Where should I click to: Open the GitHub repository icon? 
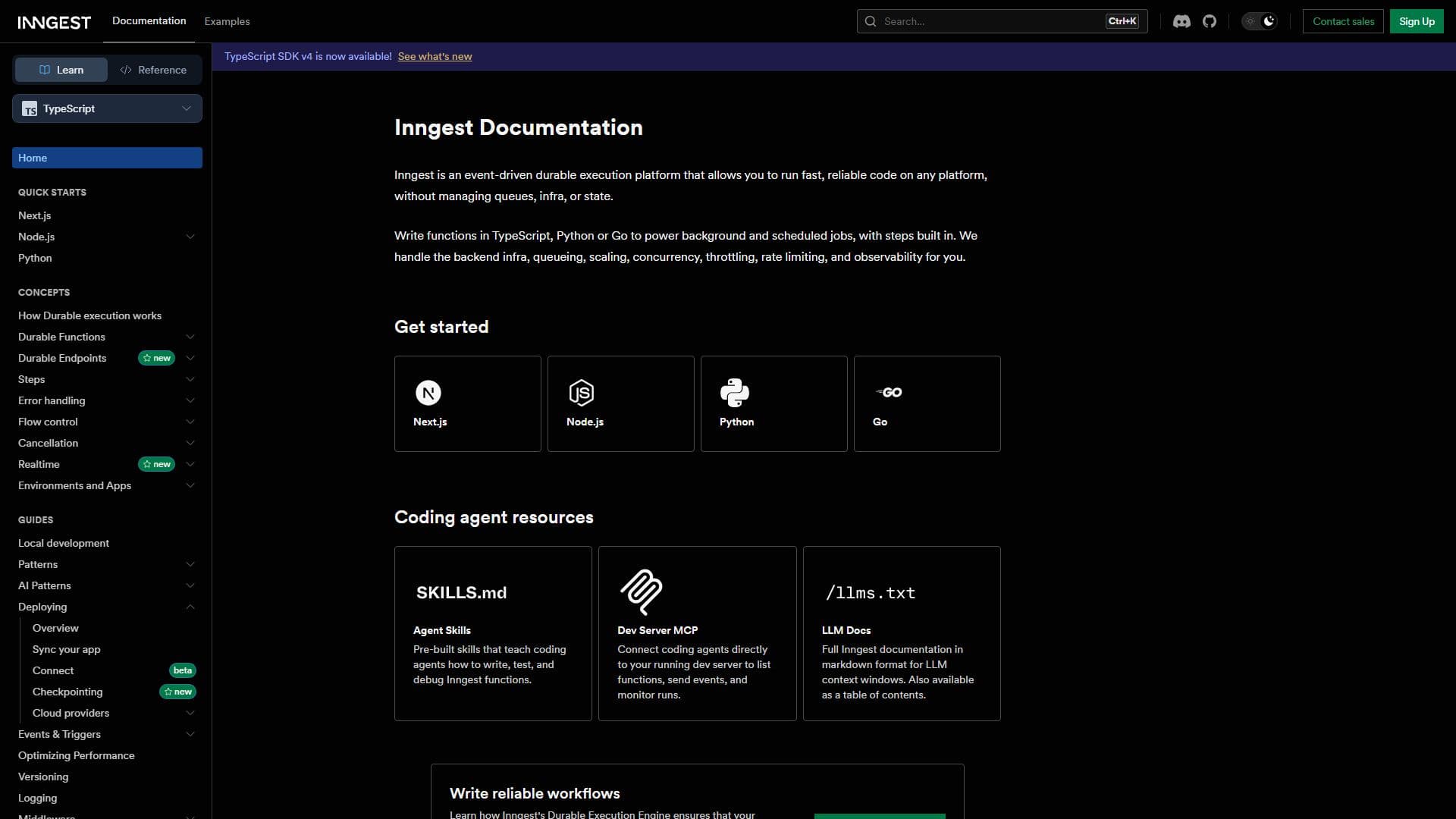(x=1210, y=21)
